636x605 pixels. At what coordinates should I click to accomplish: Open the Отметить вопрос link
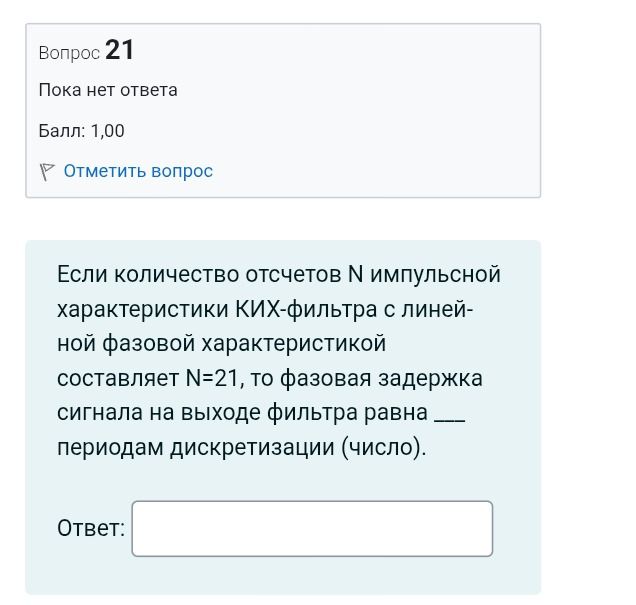coord(138,171)
